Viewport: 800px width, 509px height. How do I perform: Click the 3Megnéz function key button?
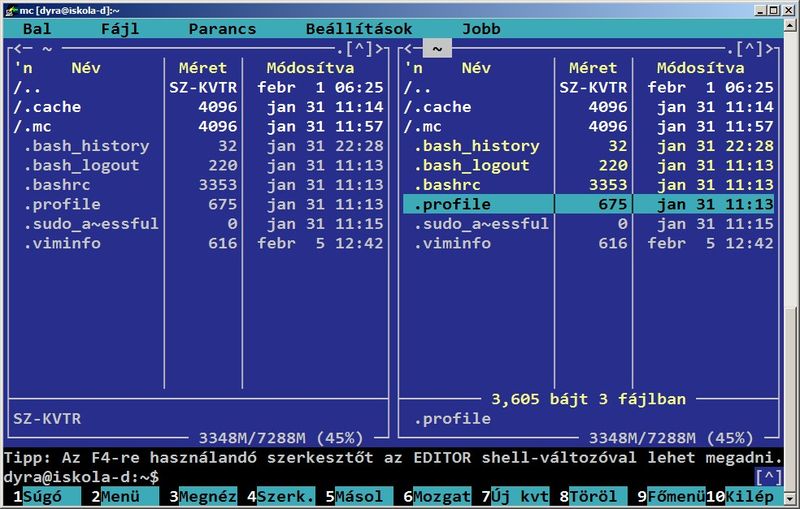(x=203, y=496)
